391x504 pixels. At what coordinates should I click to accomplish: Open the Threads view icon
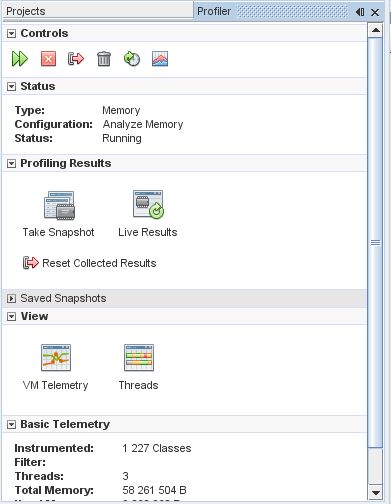click(x=139, y=358)
